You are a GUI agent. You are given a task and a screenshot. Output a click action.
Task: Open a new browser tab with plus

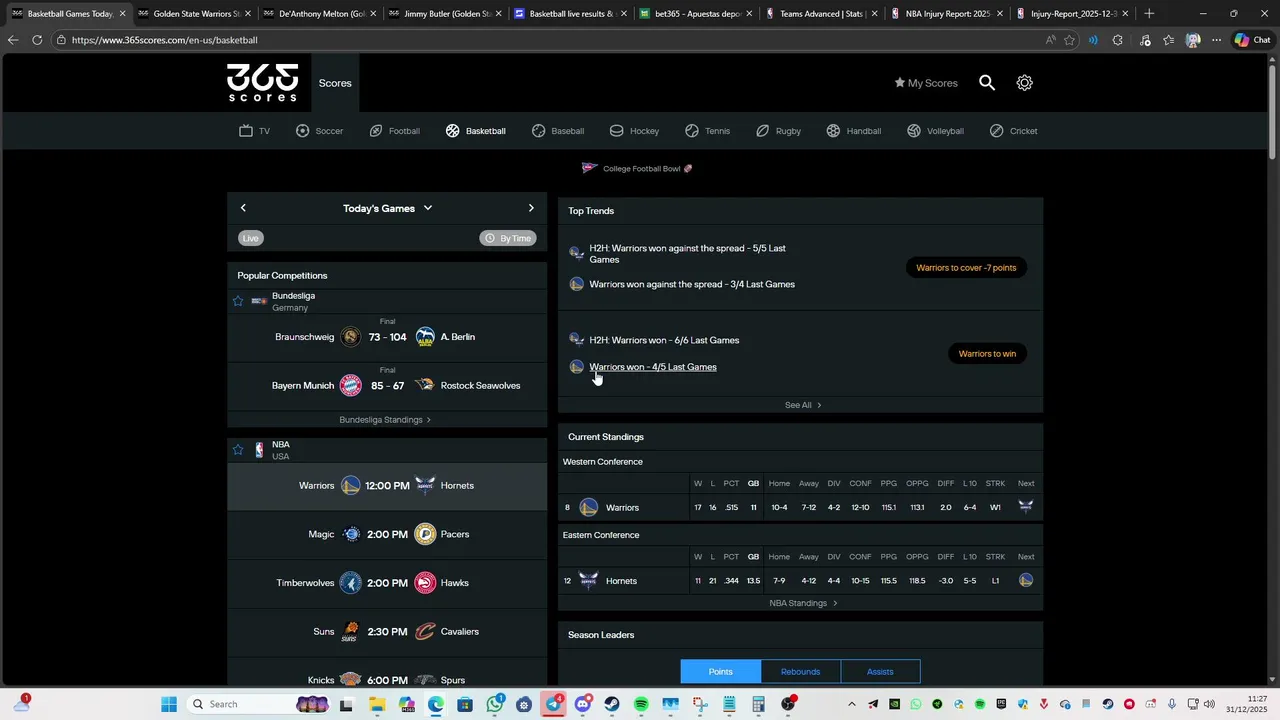[x=1149, y=14]
